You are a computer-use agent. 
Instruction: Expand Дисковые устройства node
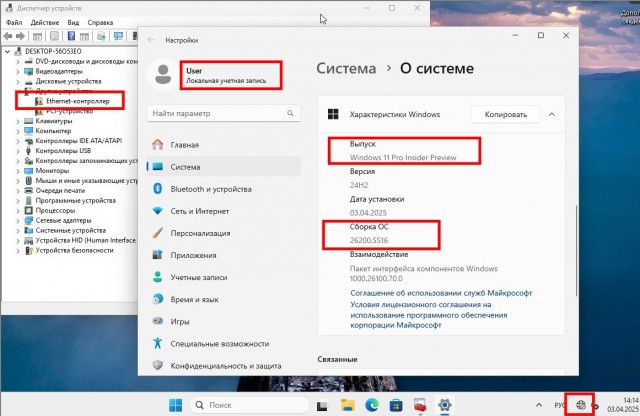tap(18, 81)
